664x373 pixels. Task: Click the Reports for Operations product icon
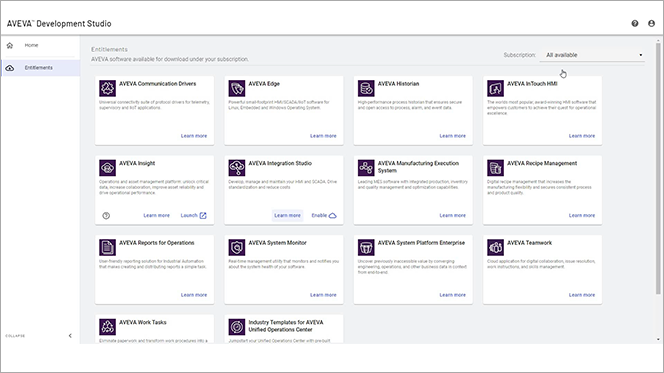(x=108, y=247)
